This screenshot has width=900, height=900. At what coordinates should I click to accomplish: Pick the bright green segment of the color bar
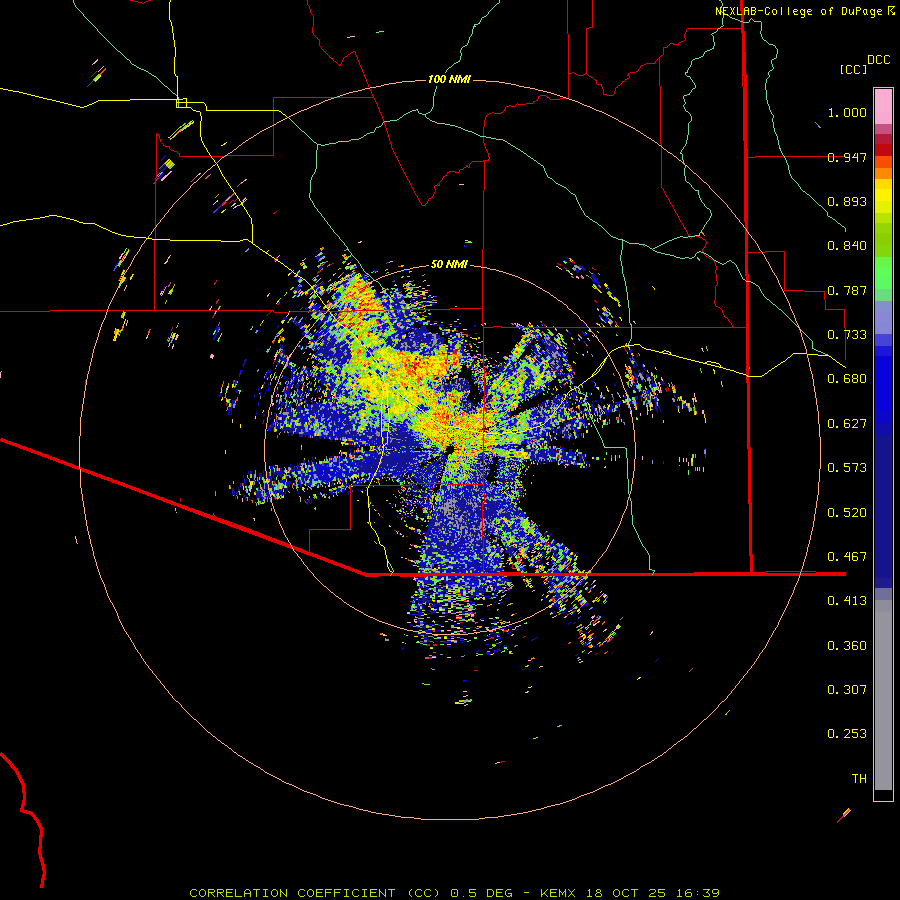(x=883, y=273)
